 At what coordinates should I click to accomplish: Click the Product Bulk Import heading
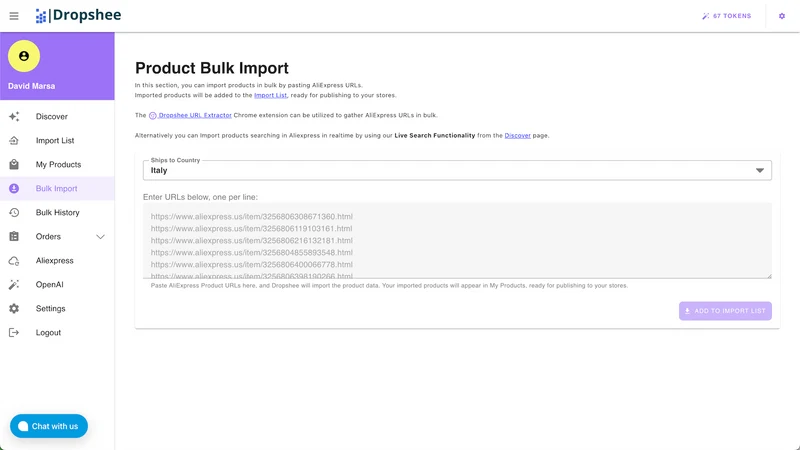click(x=212, y=68)
